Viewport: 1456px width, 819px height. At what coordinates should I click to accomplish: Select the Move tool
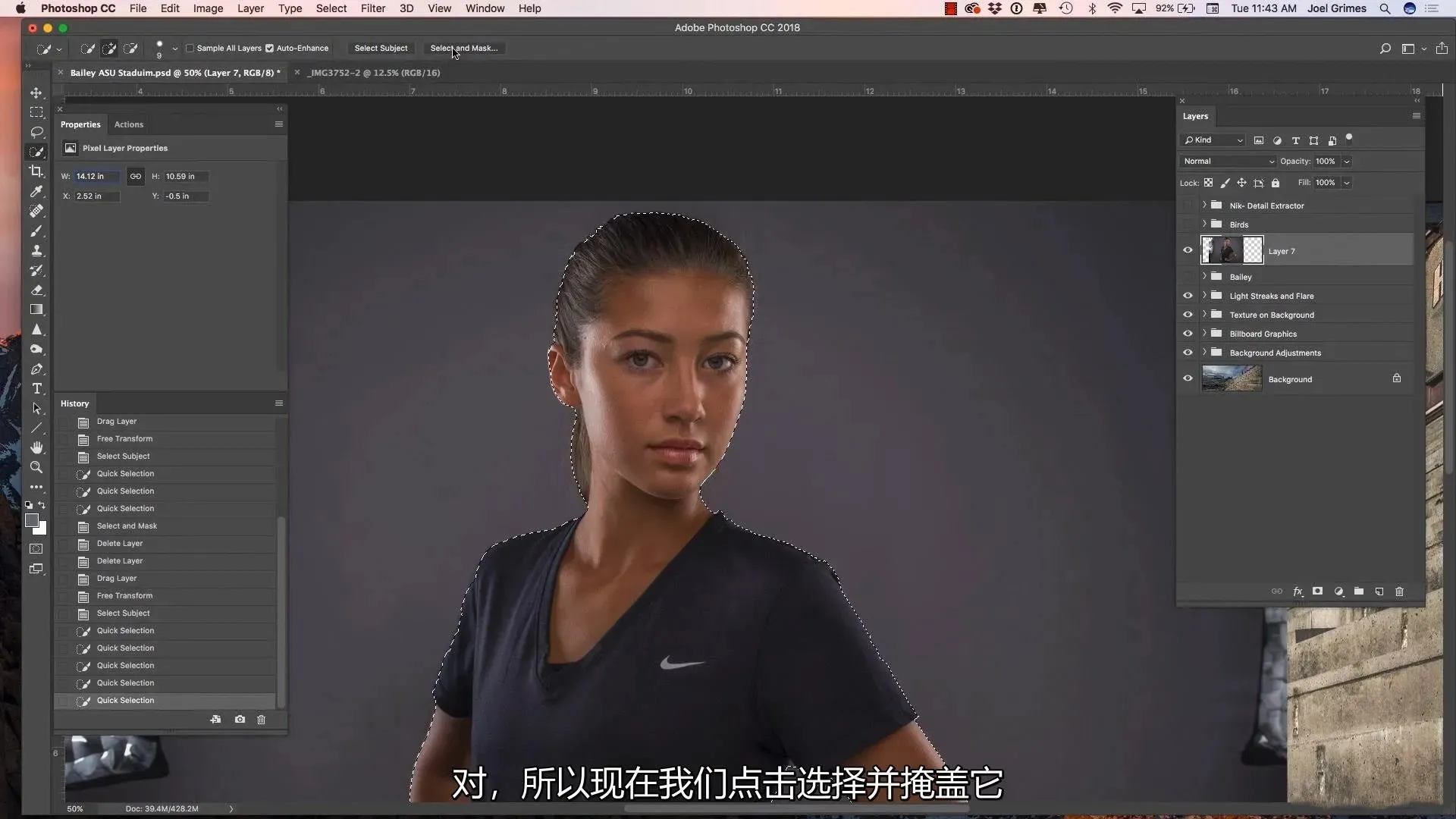[36, 93]
